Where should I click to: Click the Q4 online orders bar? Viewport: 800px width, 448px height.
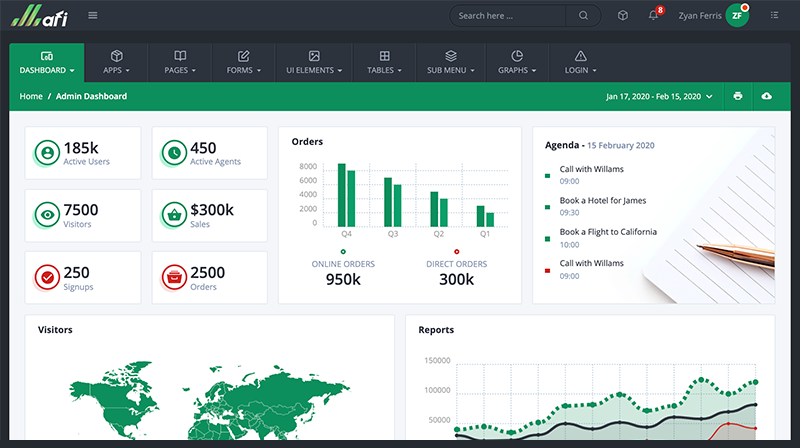click(342, 195)
